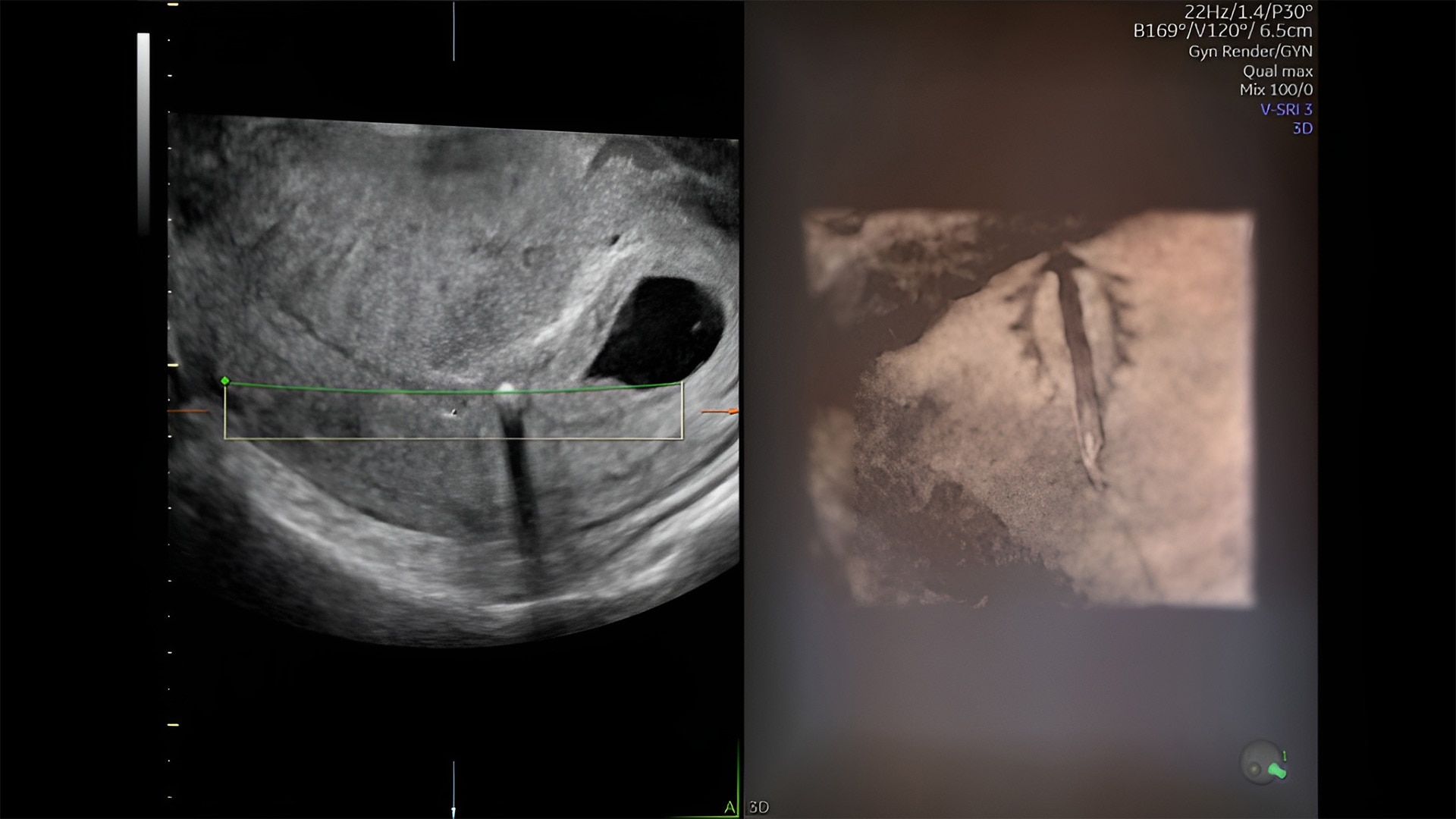Click the Qual max quality setting

click(x=1277, y=71)
